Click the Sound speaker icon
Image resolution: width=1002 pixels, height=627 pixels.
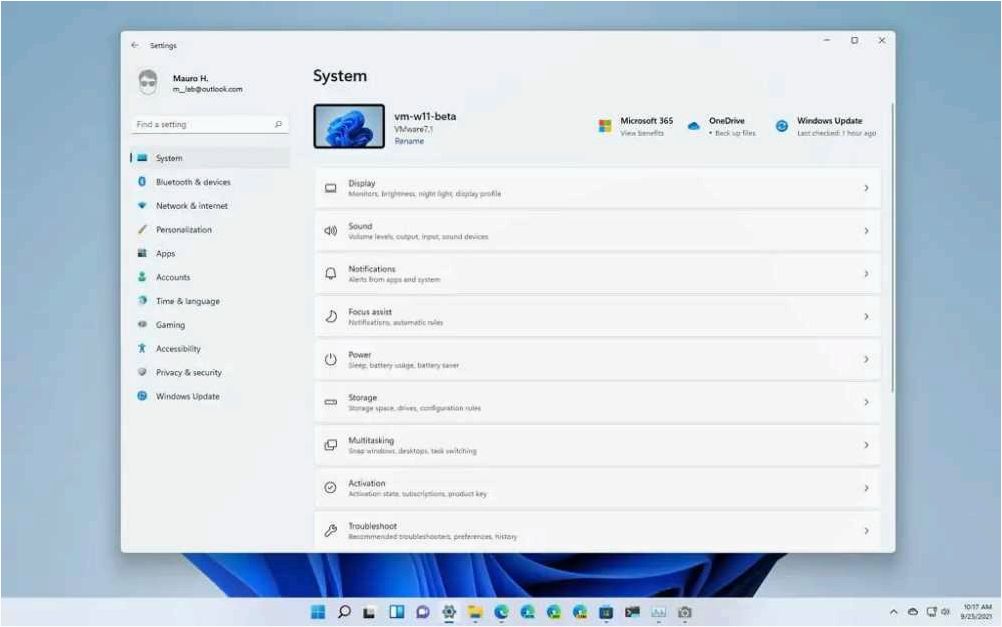pos(330,231)
